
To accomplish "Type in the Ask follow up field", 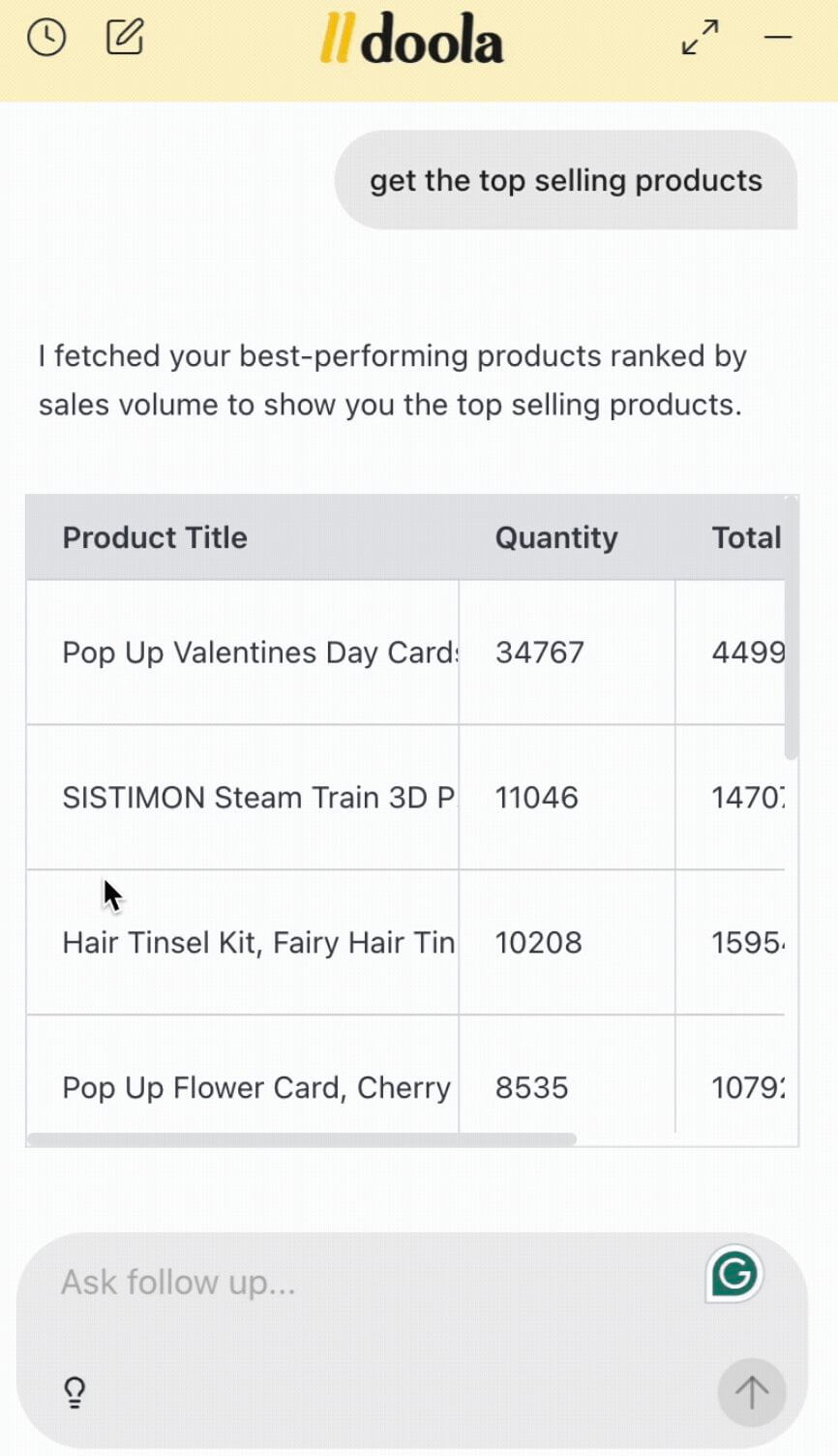I will [368, 1283].
